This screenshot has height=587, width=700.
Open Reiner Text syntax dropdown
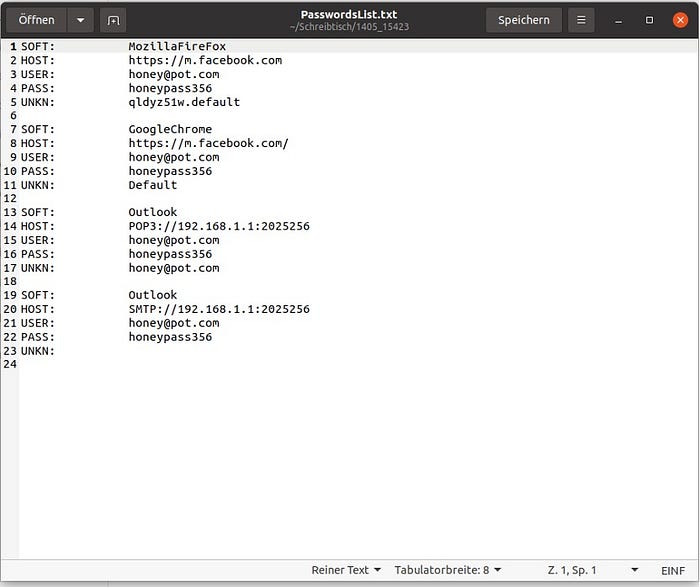coord(346,570)
